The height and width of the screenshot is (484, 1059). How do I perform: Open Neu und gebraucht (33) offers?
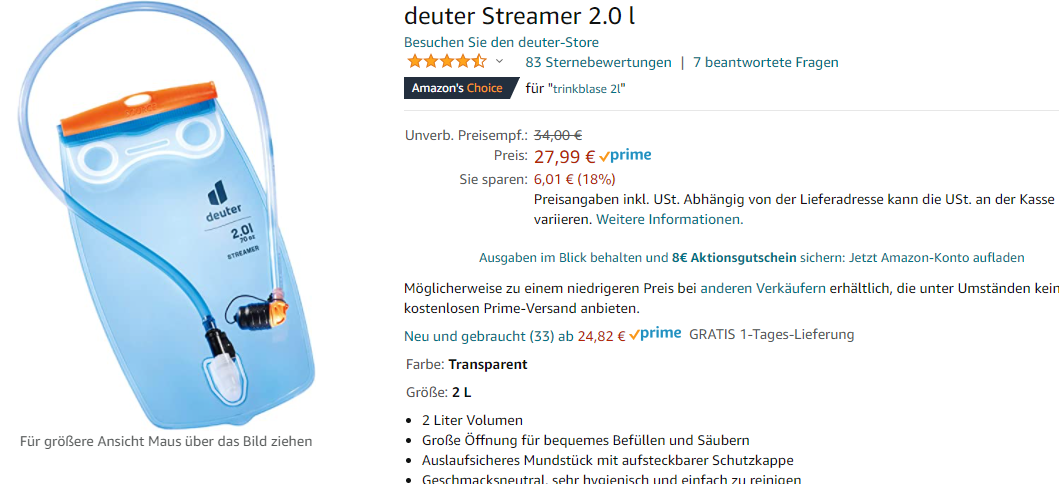click(x=480, y=335)
